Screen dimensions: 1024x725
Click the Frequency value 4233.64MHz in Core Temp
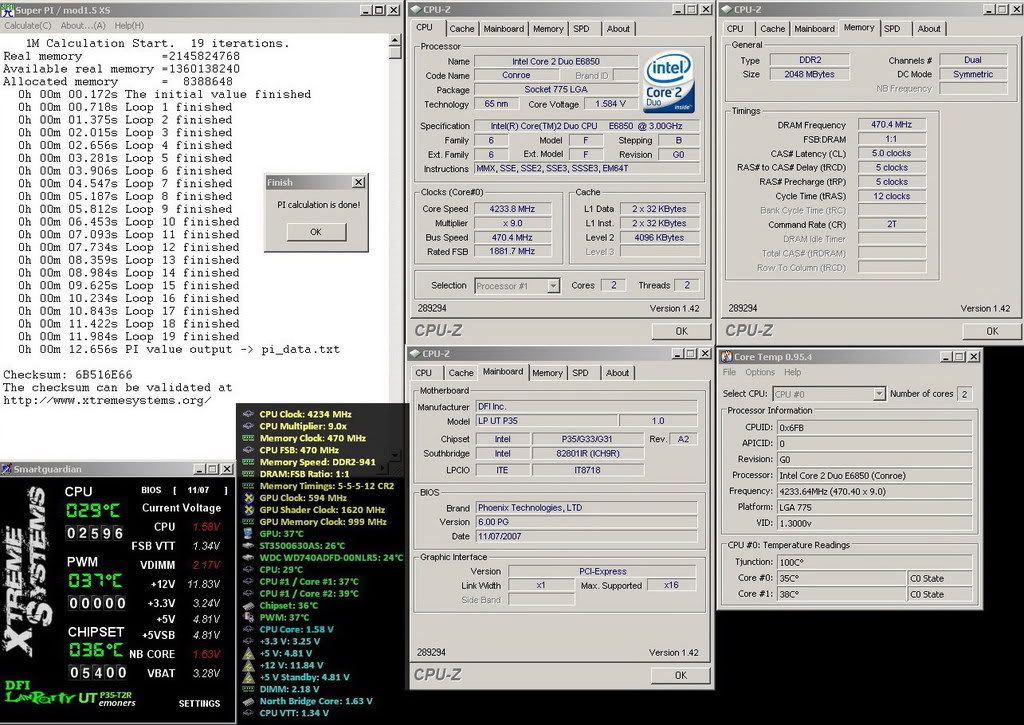pos(874,491)
